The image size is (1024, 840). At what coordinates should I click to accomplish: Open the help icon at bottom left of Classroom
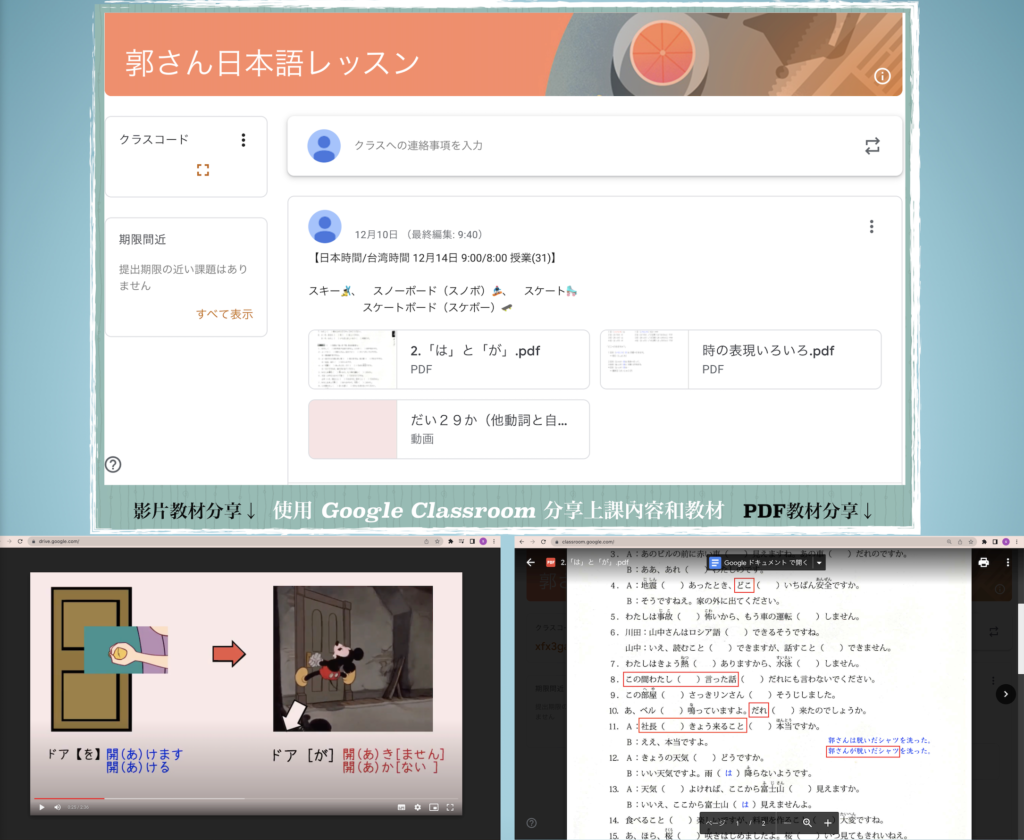[x=113, y=464]
